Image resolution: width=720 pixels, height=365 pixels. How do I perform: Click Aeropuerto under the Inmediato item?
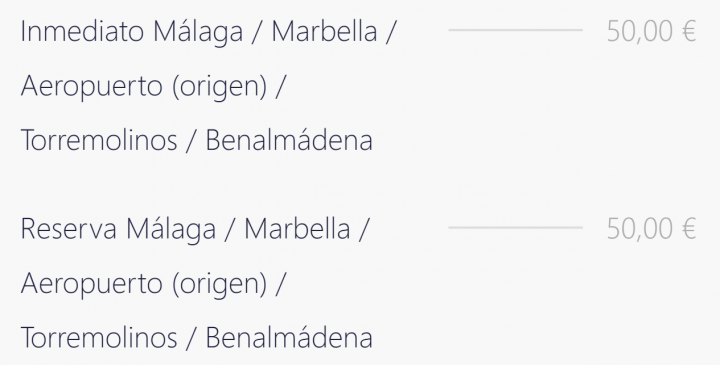(92, 86)
